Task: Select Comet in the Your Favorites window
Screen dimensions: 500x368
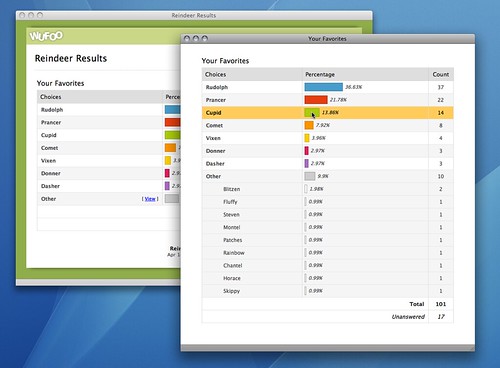Action: point(214,125)
